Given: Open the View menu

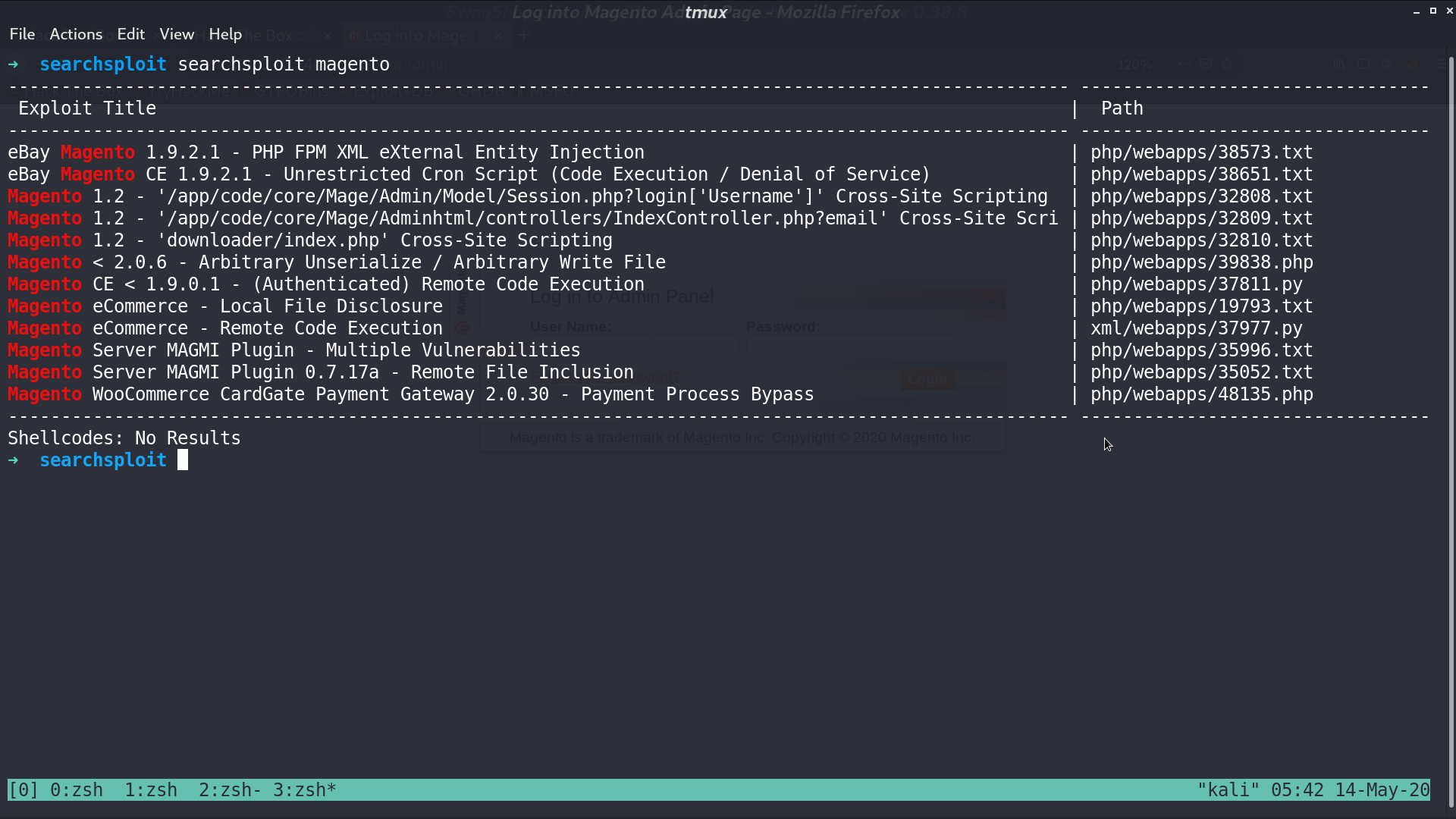Looking at the screenshot, I should pos(177,34).
